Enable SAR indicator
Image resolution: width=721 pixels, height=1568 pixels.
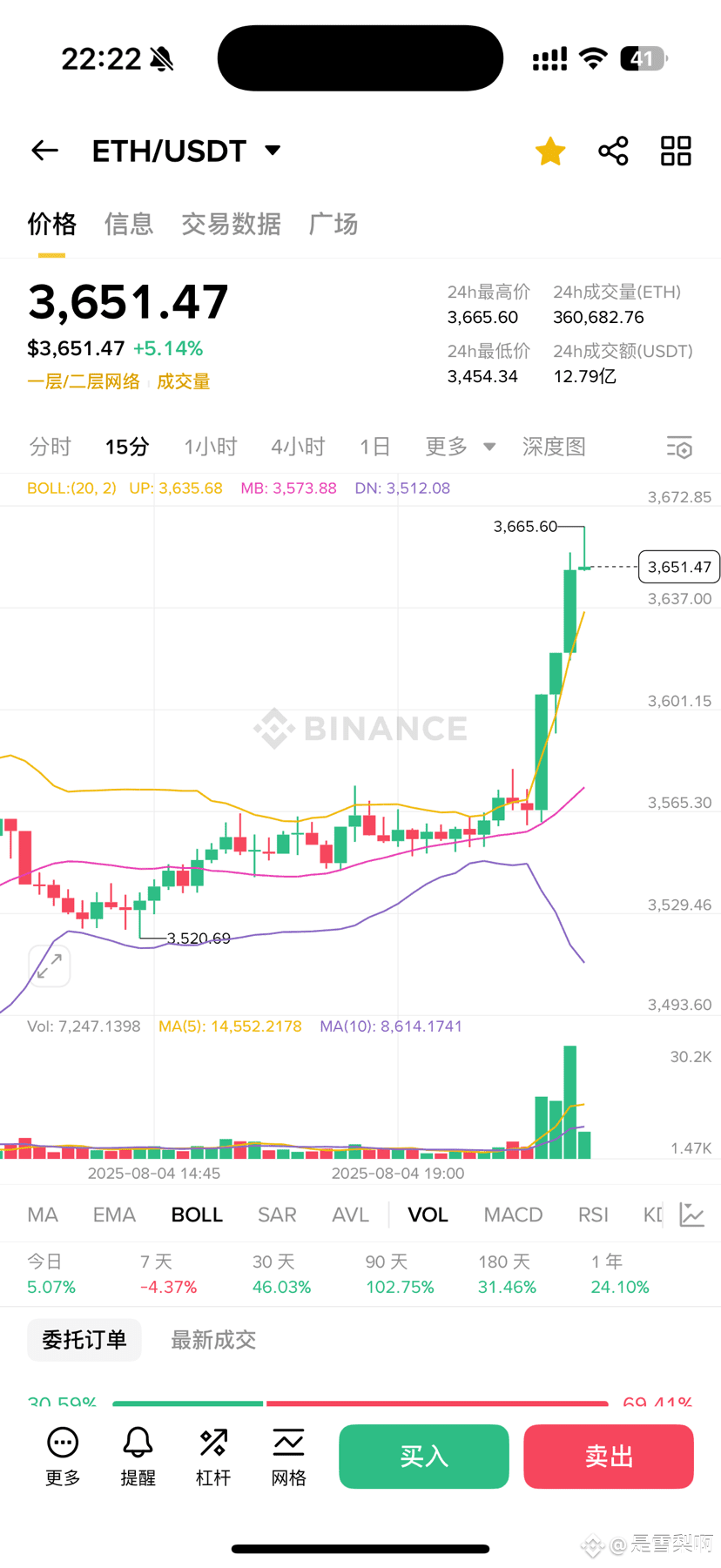point(277,1215)
